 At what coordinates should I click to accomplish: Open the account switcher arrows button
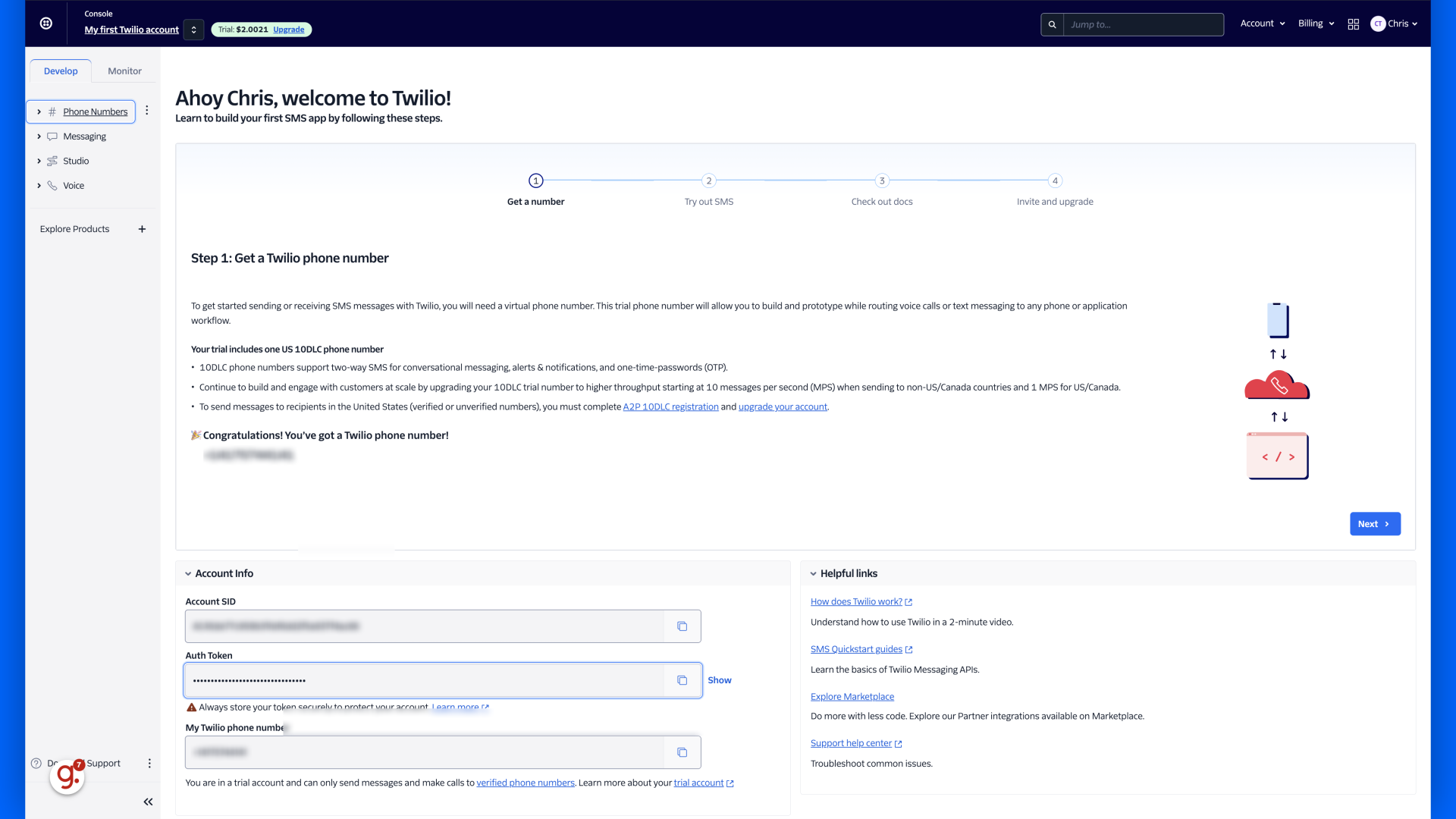click(x=194, y=30)
